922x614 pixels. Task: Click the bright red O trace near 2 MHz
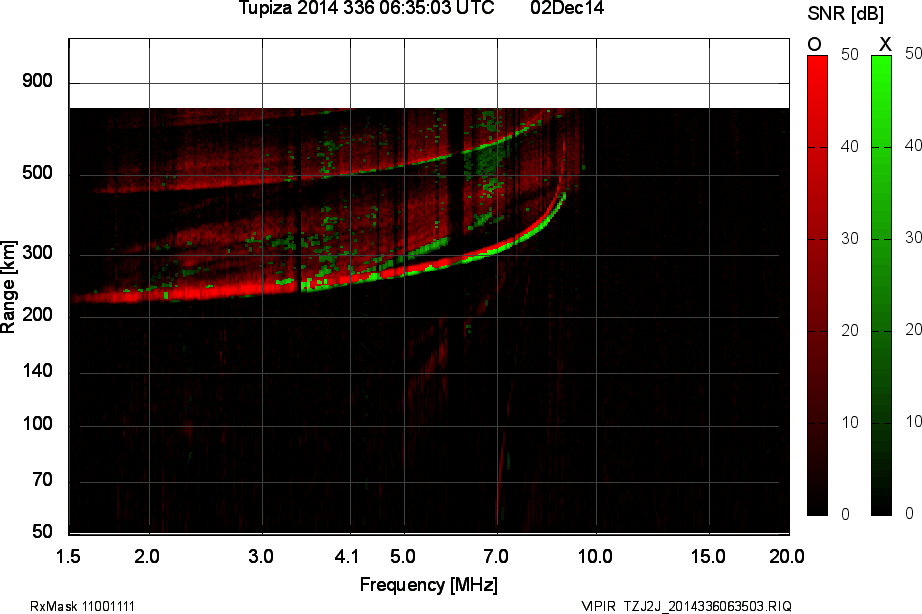150,293
